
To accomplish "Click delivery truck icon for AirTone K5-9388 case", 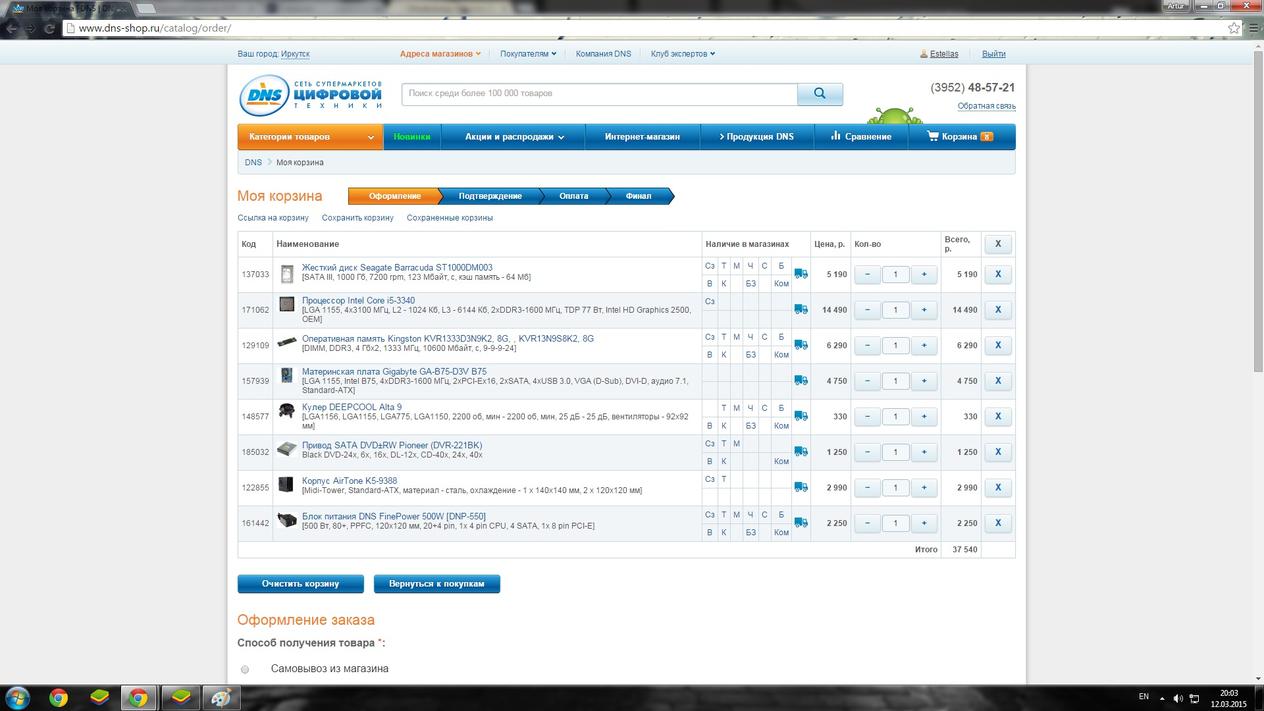I will tap(801, 487).
